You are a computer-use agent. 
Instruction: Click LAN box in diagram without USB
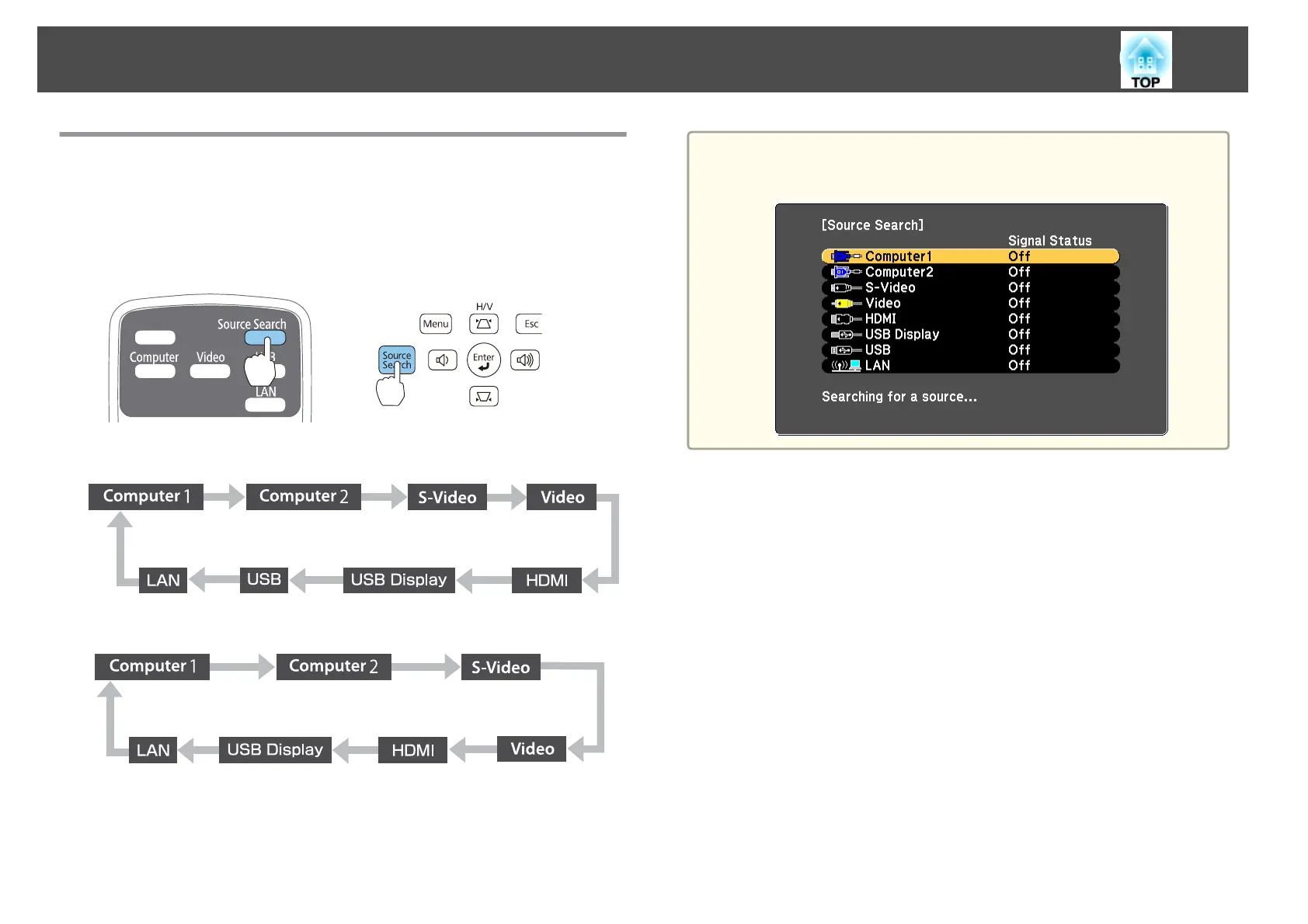(x=153, y=750)
